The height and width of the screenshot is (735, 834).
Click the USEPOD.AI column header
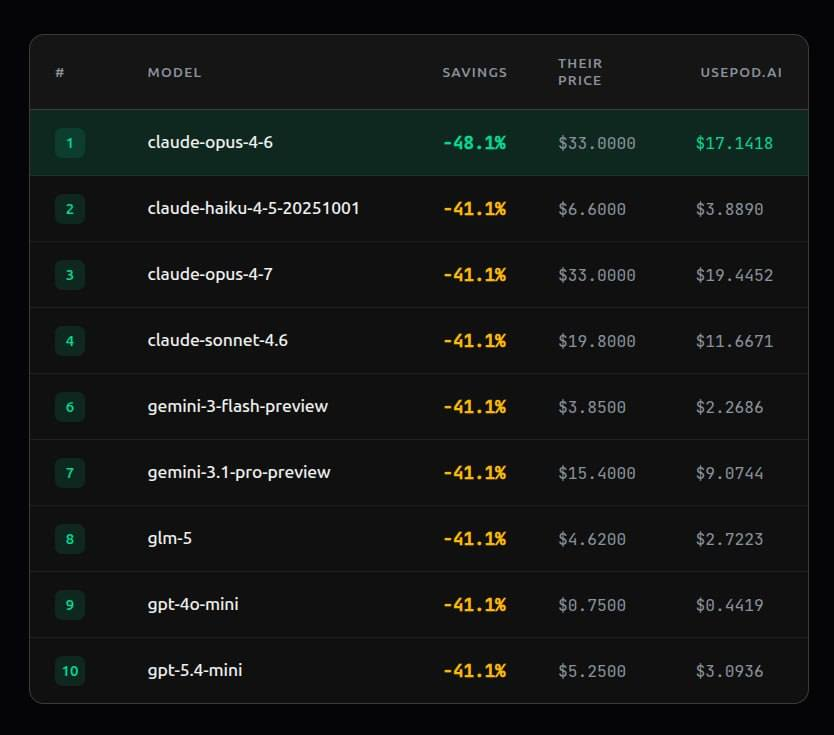point(741,72)
